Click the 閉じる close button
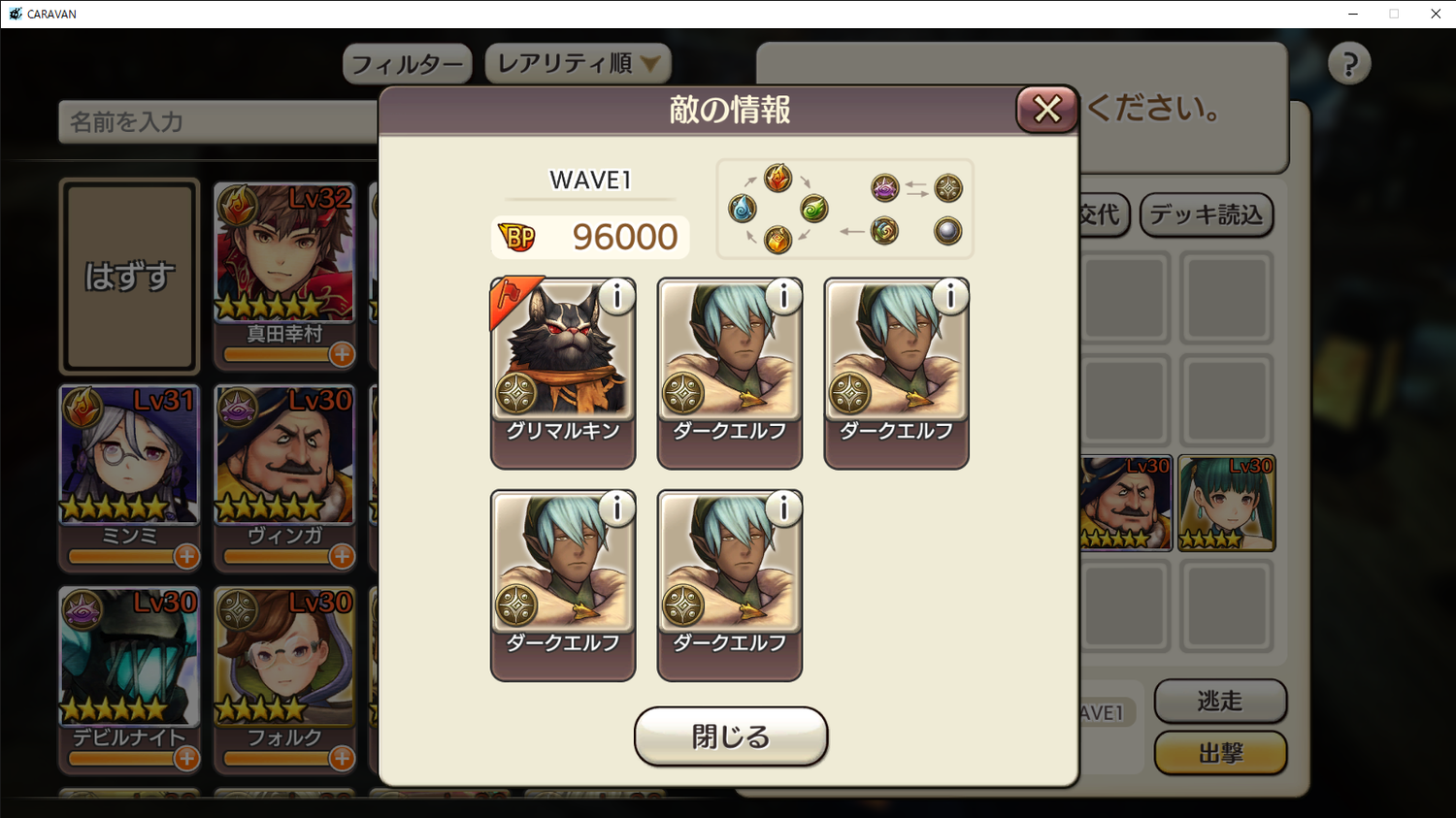1456x818 pixels. [731, 736]
